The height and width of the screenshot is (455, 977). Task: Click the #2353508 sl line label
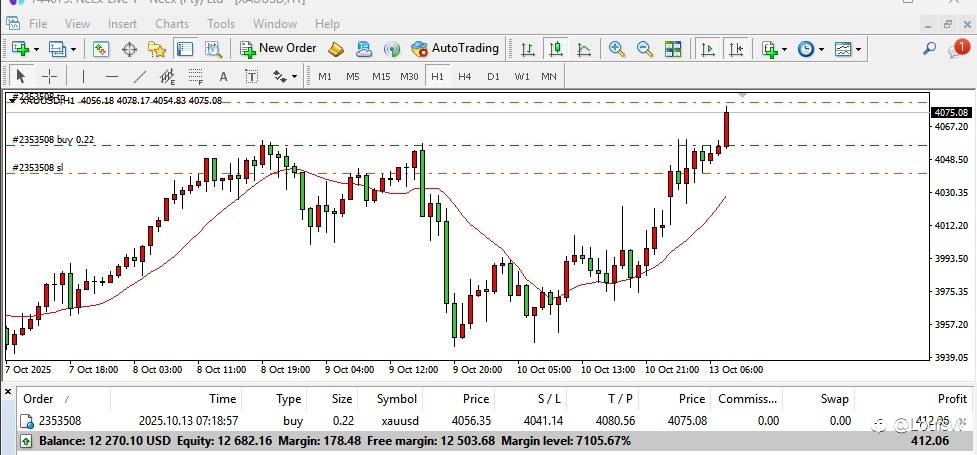[x=38, y=167]
